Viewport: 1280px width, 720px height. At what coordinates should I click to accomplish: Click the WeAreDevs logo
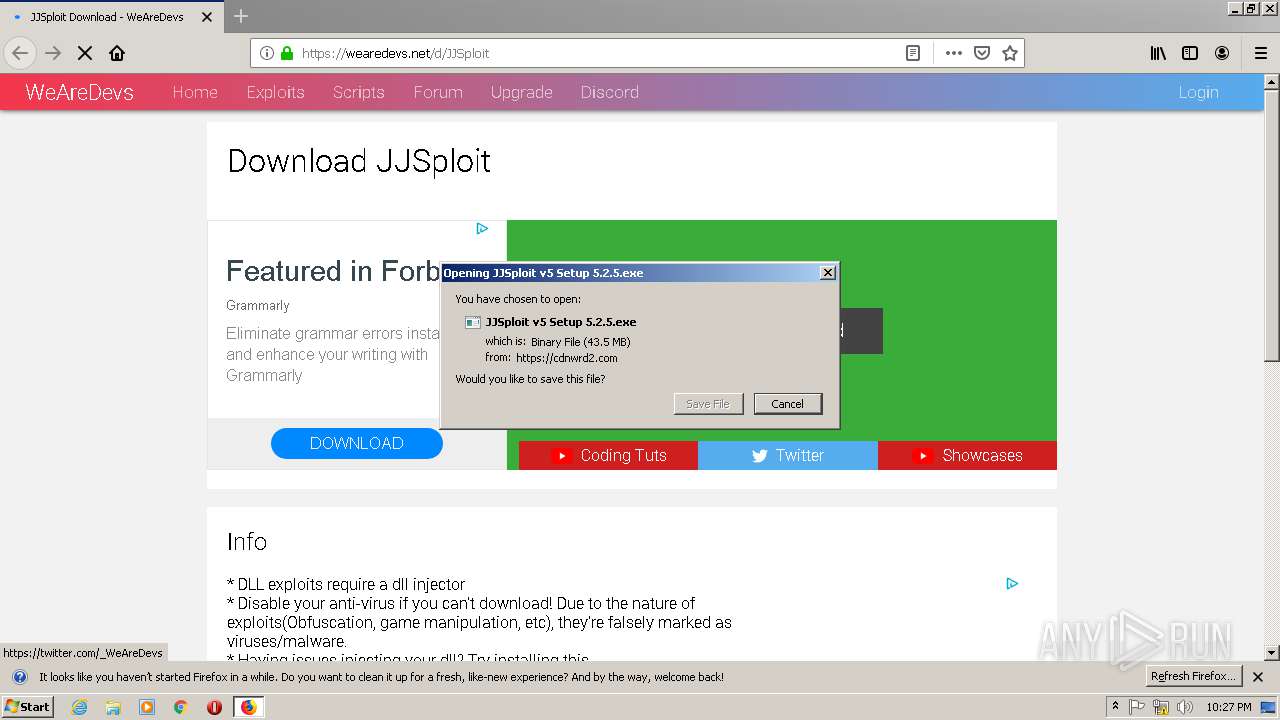tap(79, 92)
